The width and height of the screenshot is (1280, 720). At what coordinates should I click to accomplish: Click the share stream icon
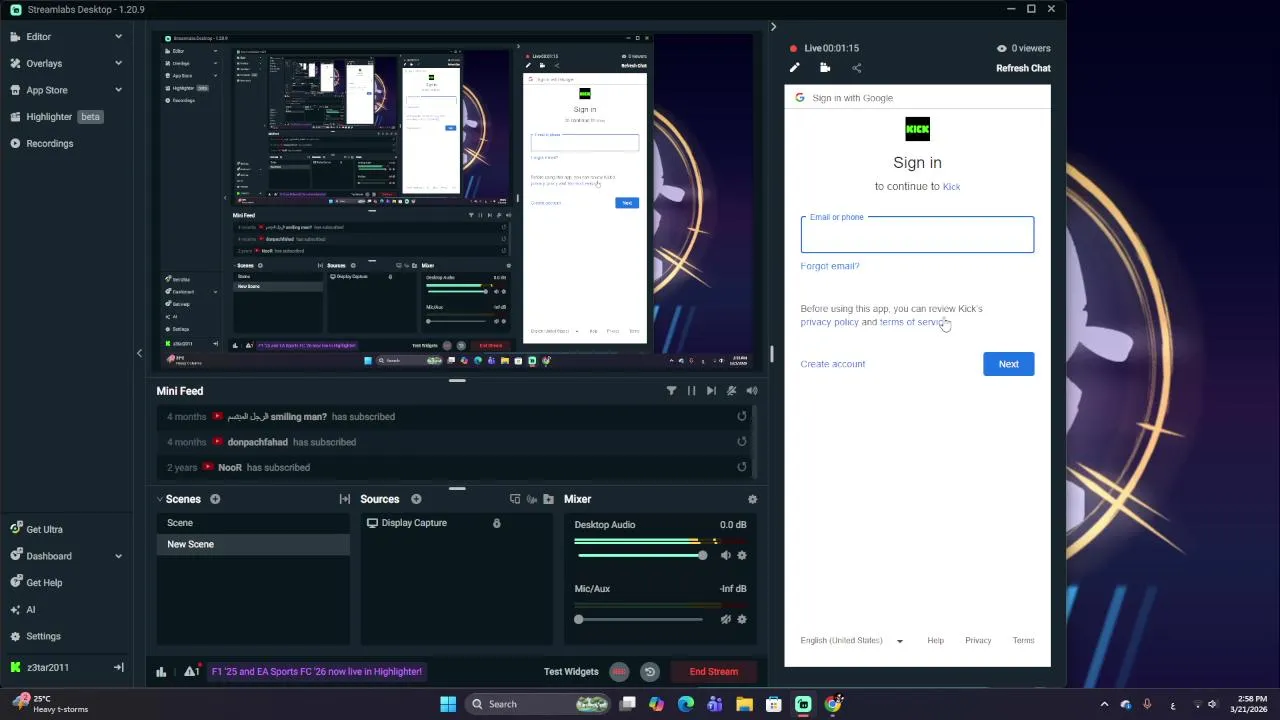pyautogui.click(x=856, y=68)
